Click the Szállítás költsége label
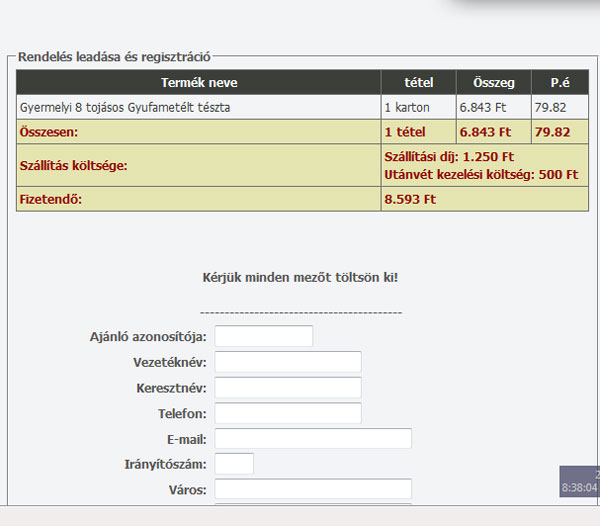The height and width of the screenshot is (526, 600). pyautogui.click(x=74, y=165)
